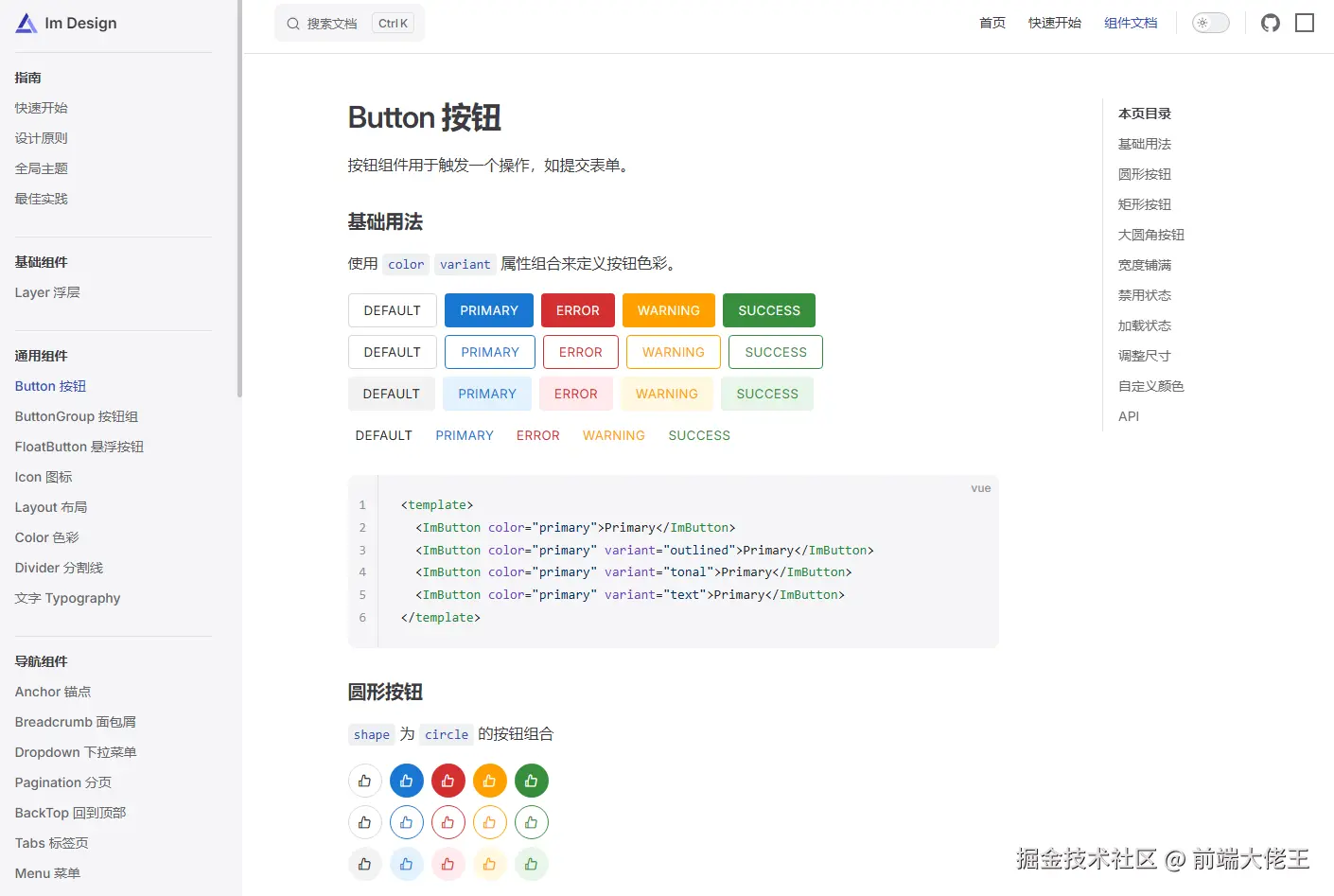Screen dimensions: 1334x896
Task: Open Divider 分割线 sidebar page
Action: tap(59, 568)
